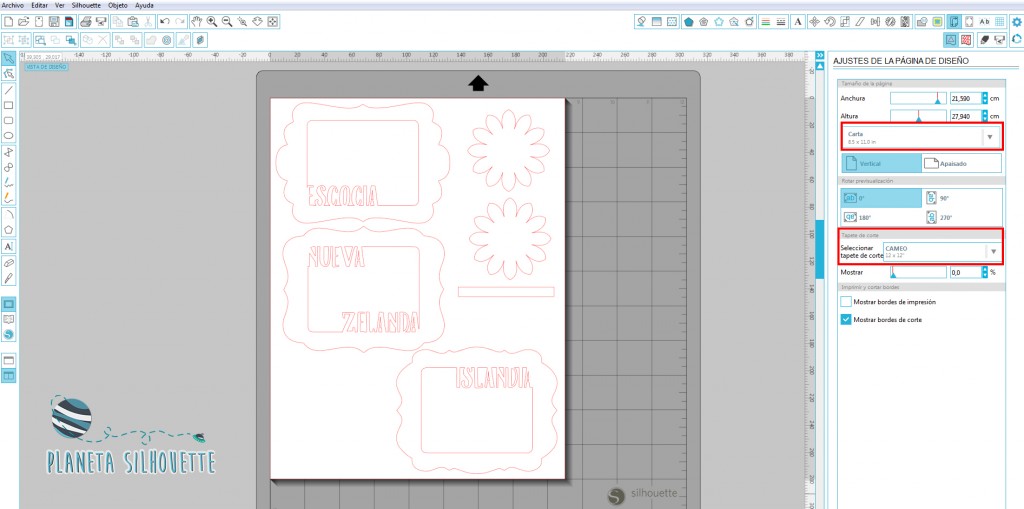Adjust the Anchura width slider

click(937, 98)
